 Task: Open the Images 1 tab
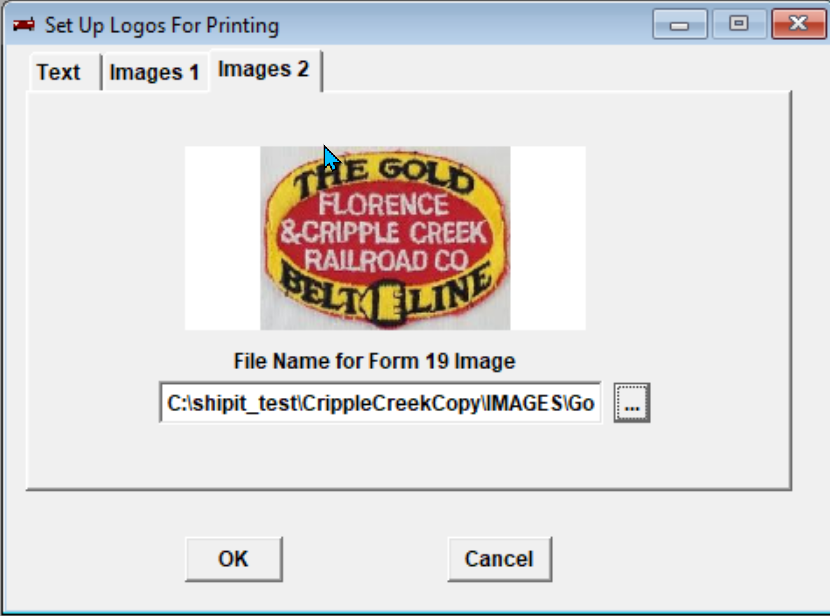tap(155, 73)
